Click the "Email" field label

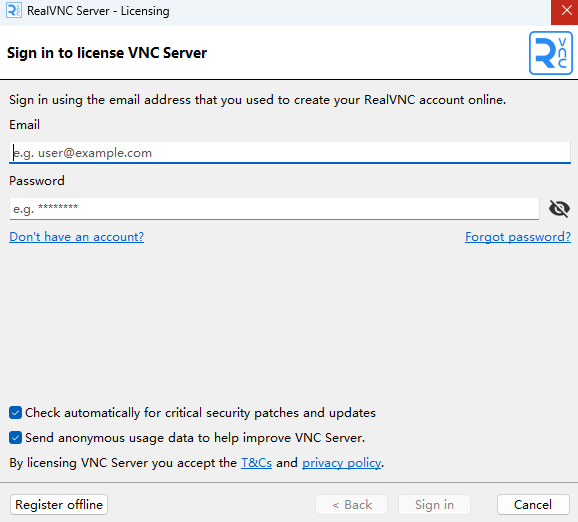[x=24, y=125]
